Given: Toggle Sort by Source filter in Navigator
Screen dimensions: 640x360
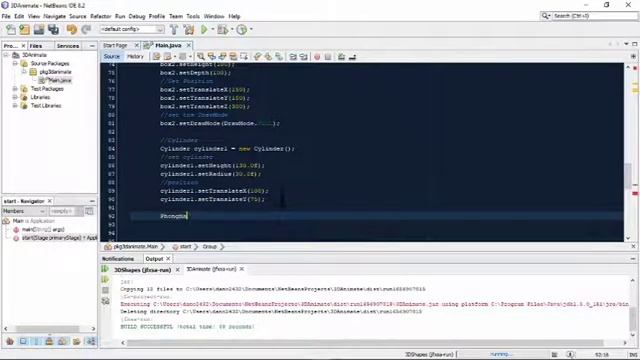Looking at the screenshot, I should pos(91,341).
